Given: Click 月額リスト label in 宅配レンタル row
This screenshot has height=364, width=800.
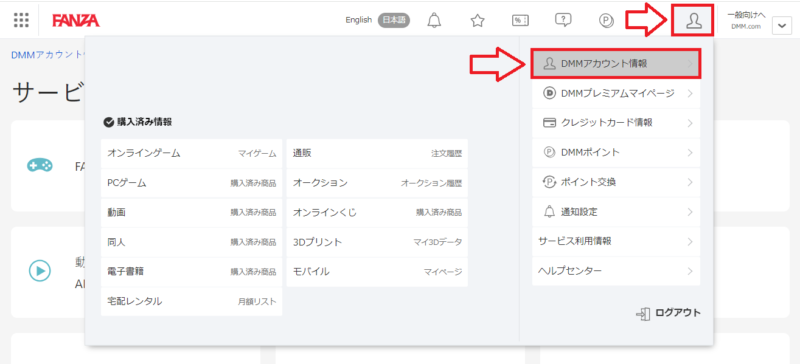Looking at the screenshot, I should point(257,301).
